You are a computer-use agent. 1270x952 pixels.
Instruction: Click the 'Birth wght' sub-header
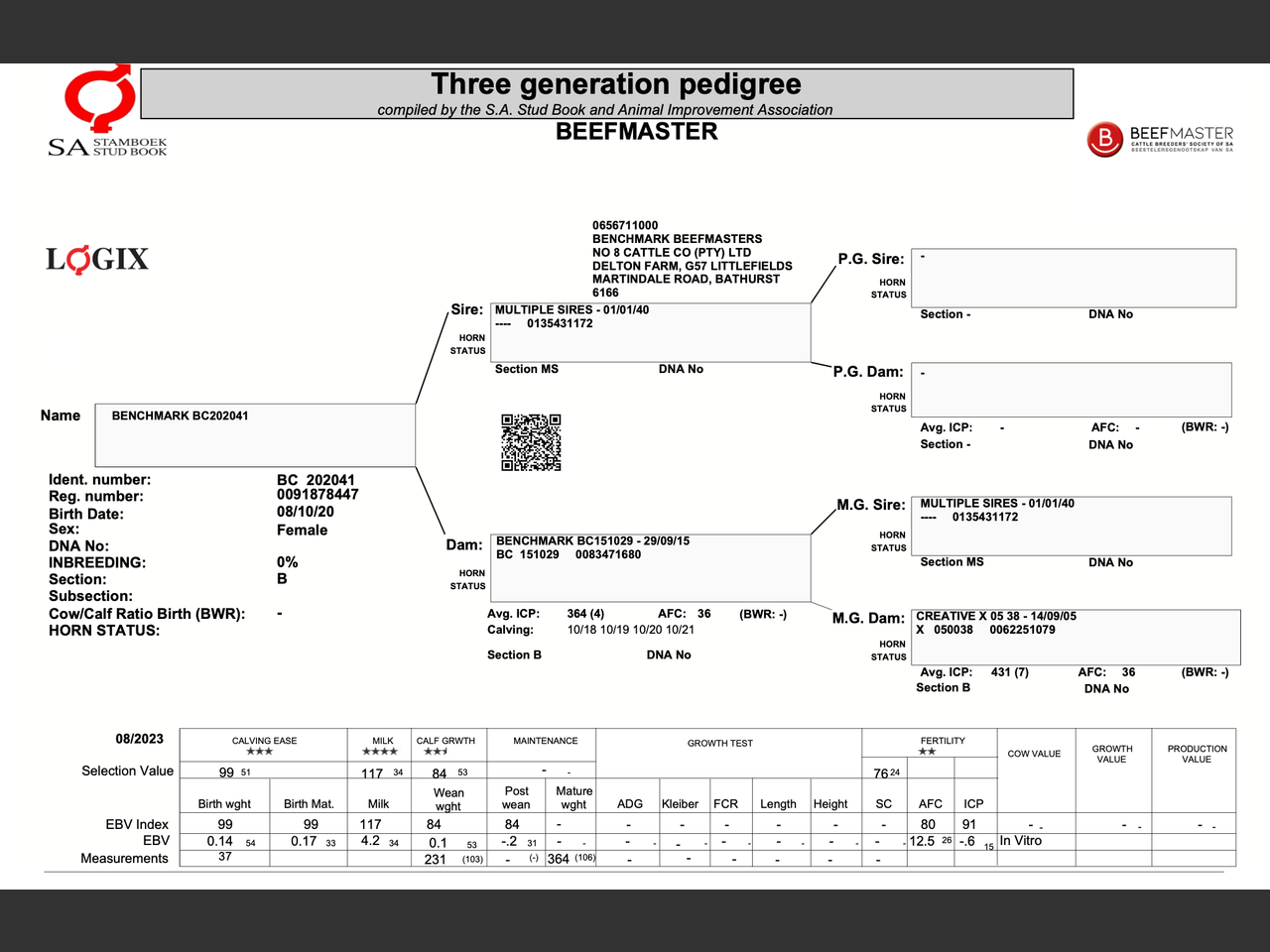224,804
